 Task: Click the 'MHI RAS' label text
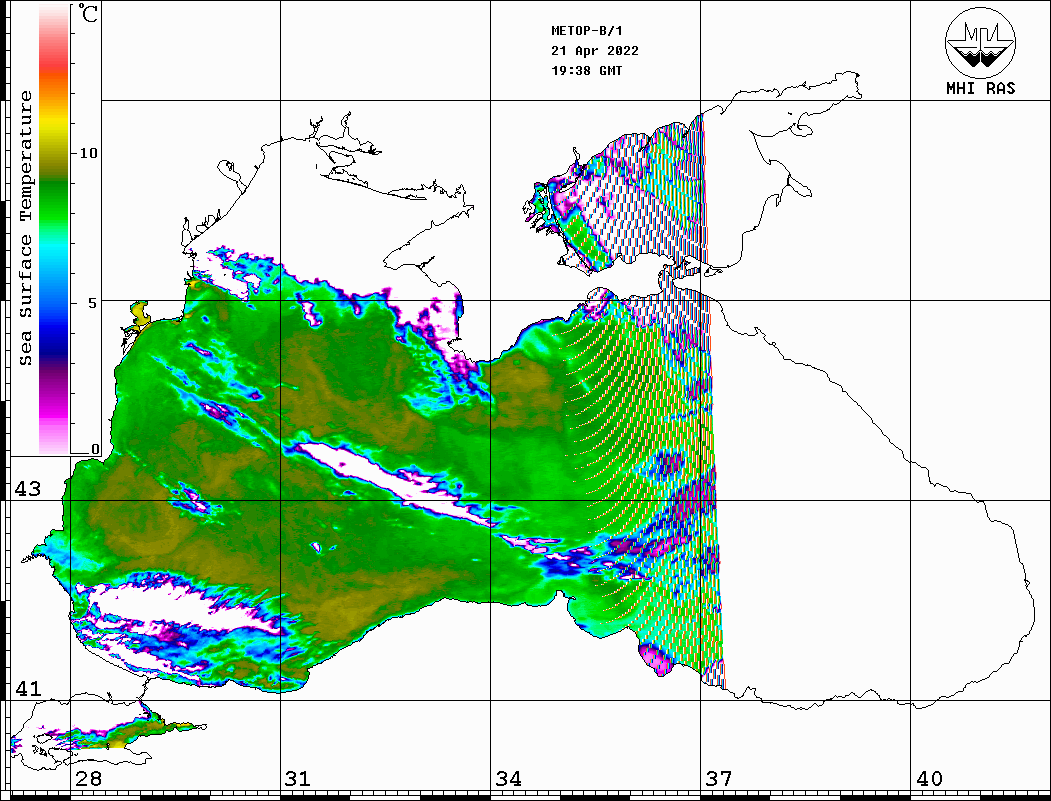[980, 88]
